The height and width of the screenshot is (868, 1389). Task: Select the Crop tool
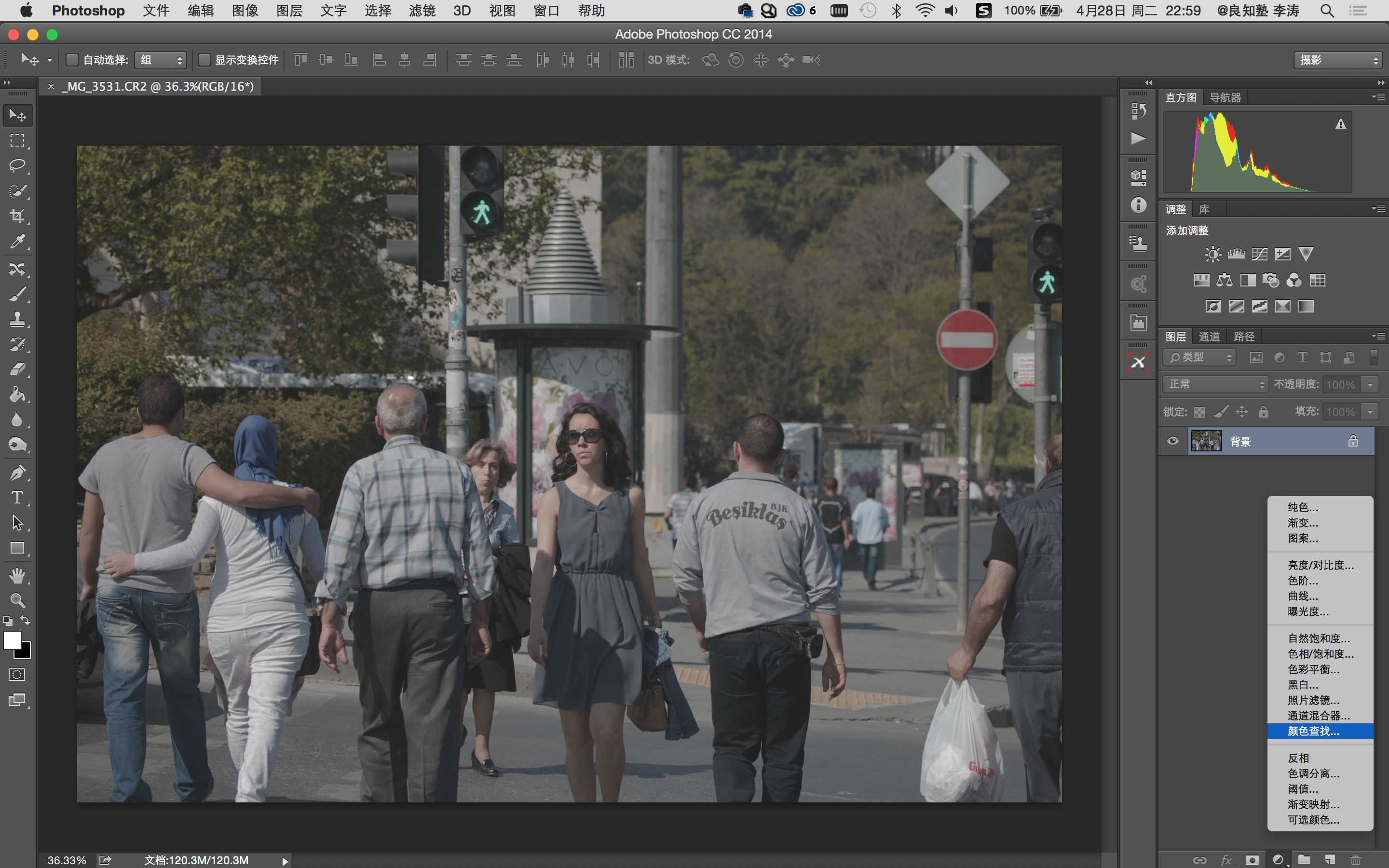[x=17, y=217]
